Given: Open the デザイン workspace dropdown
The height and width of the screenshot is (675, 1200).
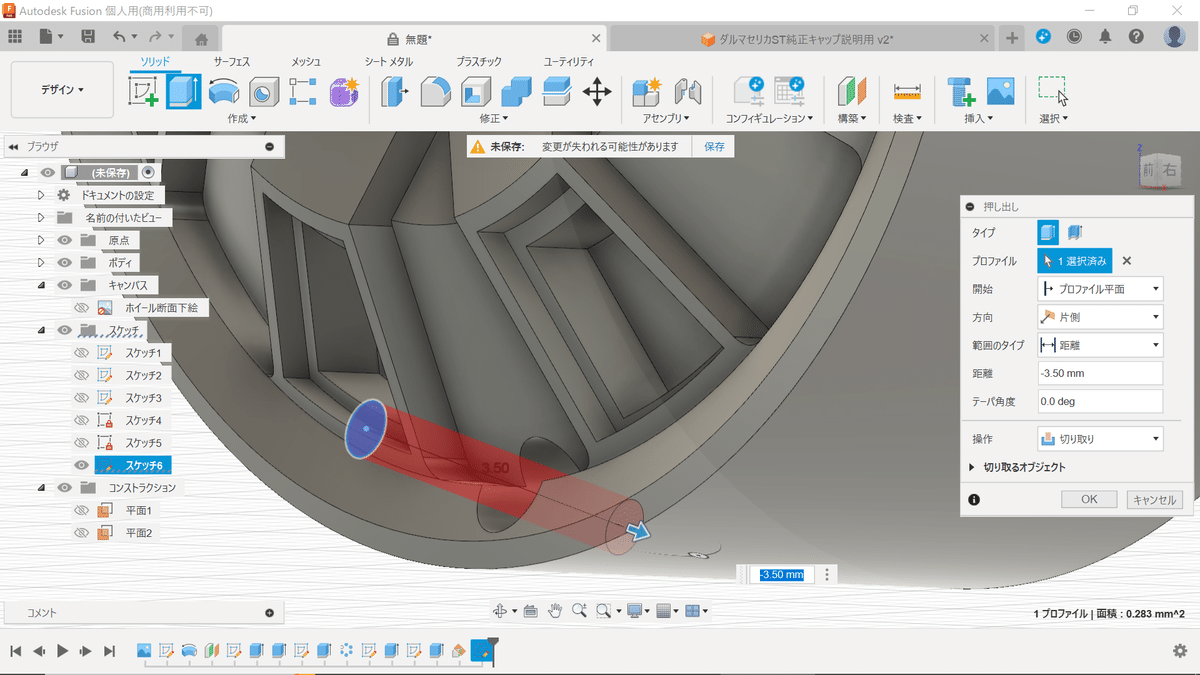Looking at the screenshot, I should pos(62,90).
